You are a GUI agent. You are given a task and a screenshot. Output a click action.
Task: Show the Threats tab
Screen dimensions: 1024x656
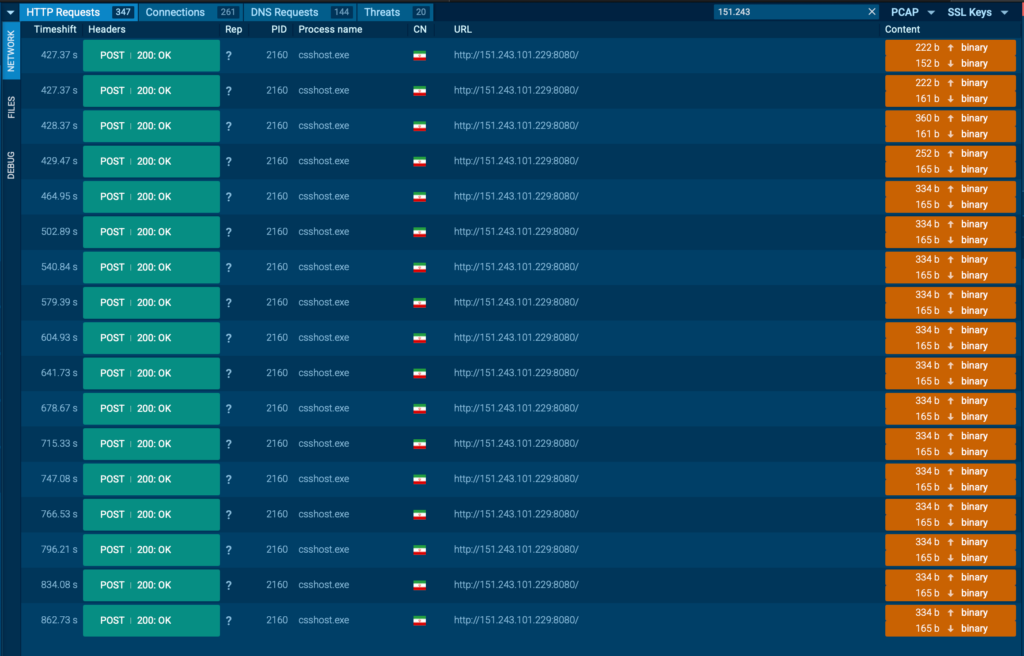382,12
